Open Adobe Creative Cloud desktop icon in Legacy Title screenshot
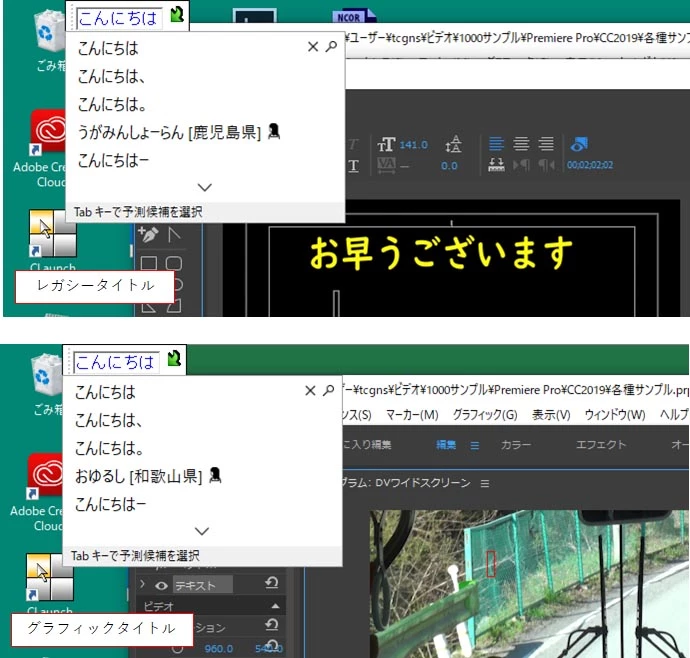 coord(48,132)
